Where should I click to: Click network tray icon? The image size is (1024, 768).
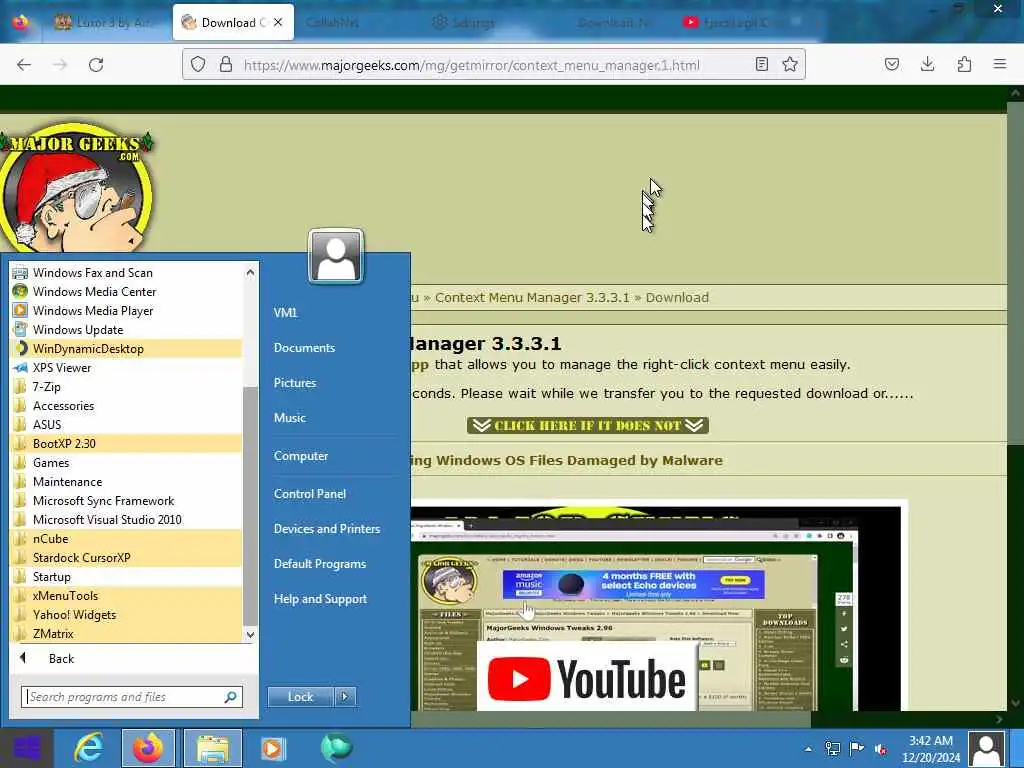pyautogui.click(x=832, y=748)
